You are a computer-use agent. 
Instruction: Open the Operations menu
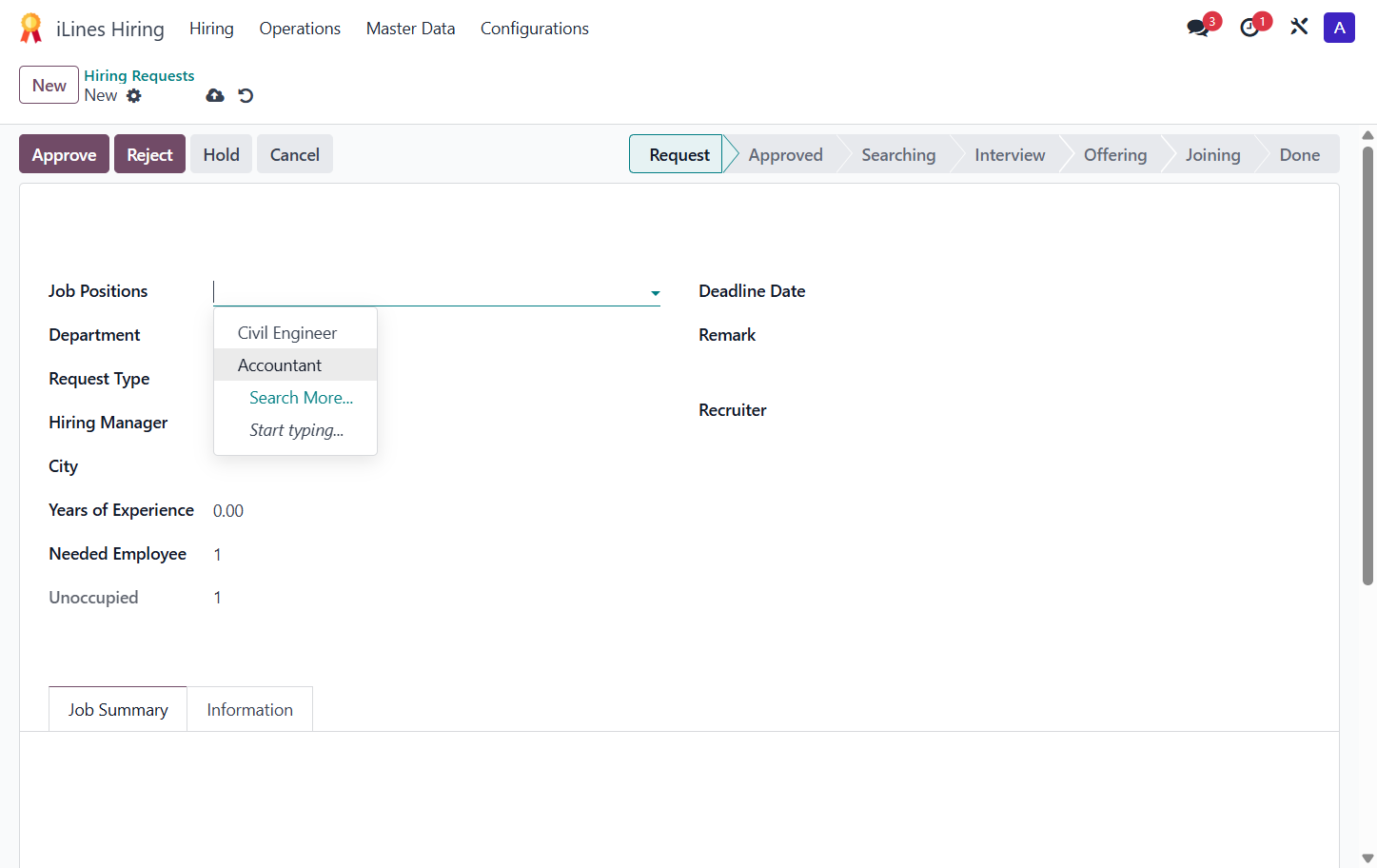(x=300, y=29)
